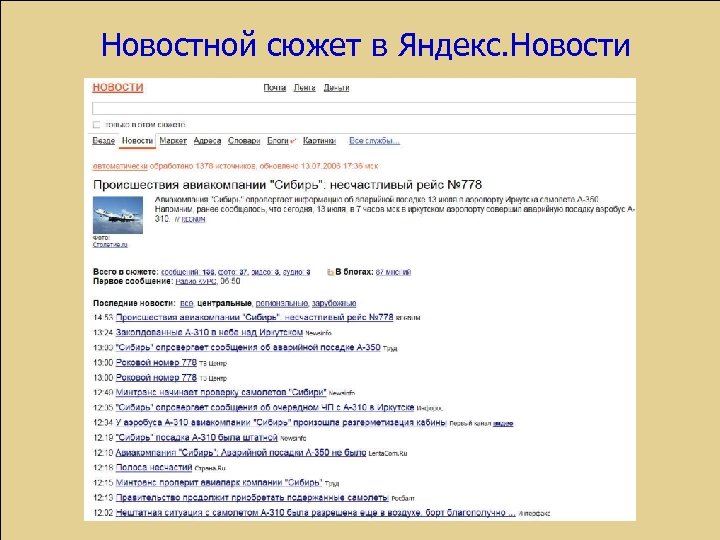Click the blogs icon before 'В блогах'
Image resolution: width=720 pixels, height=540 pixels.
pos(330,272)
